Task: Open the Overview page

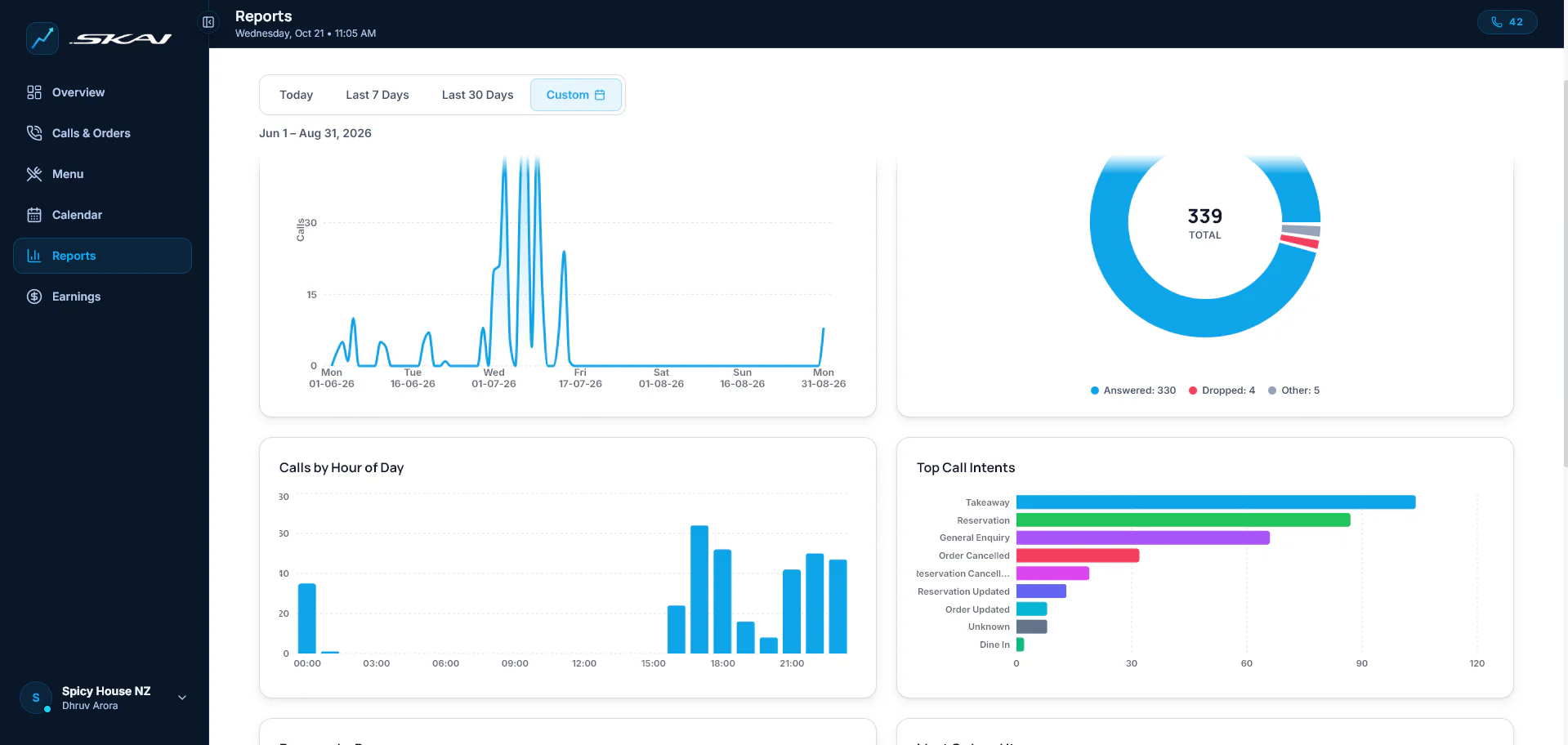Action: pyautogui.click(x=102, y=92)
